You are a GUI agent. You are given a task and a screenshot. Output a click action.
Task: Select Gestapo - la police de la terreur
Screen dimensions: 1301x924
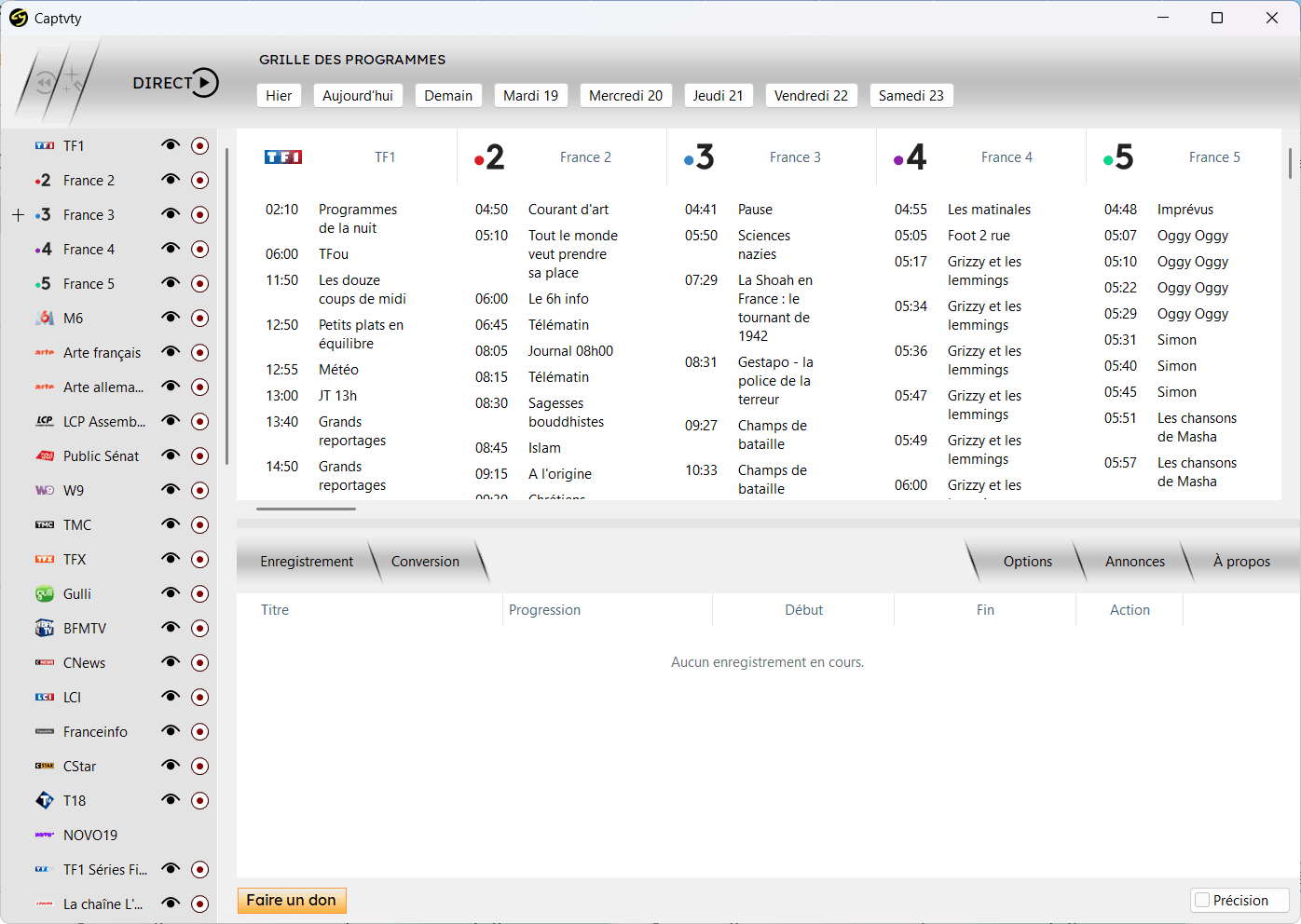pos(775,381)
